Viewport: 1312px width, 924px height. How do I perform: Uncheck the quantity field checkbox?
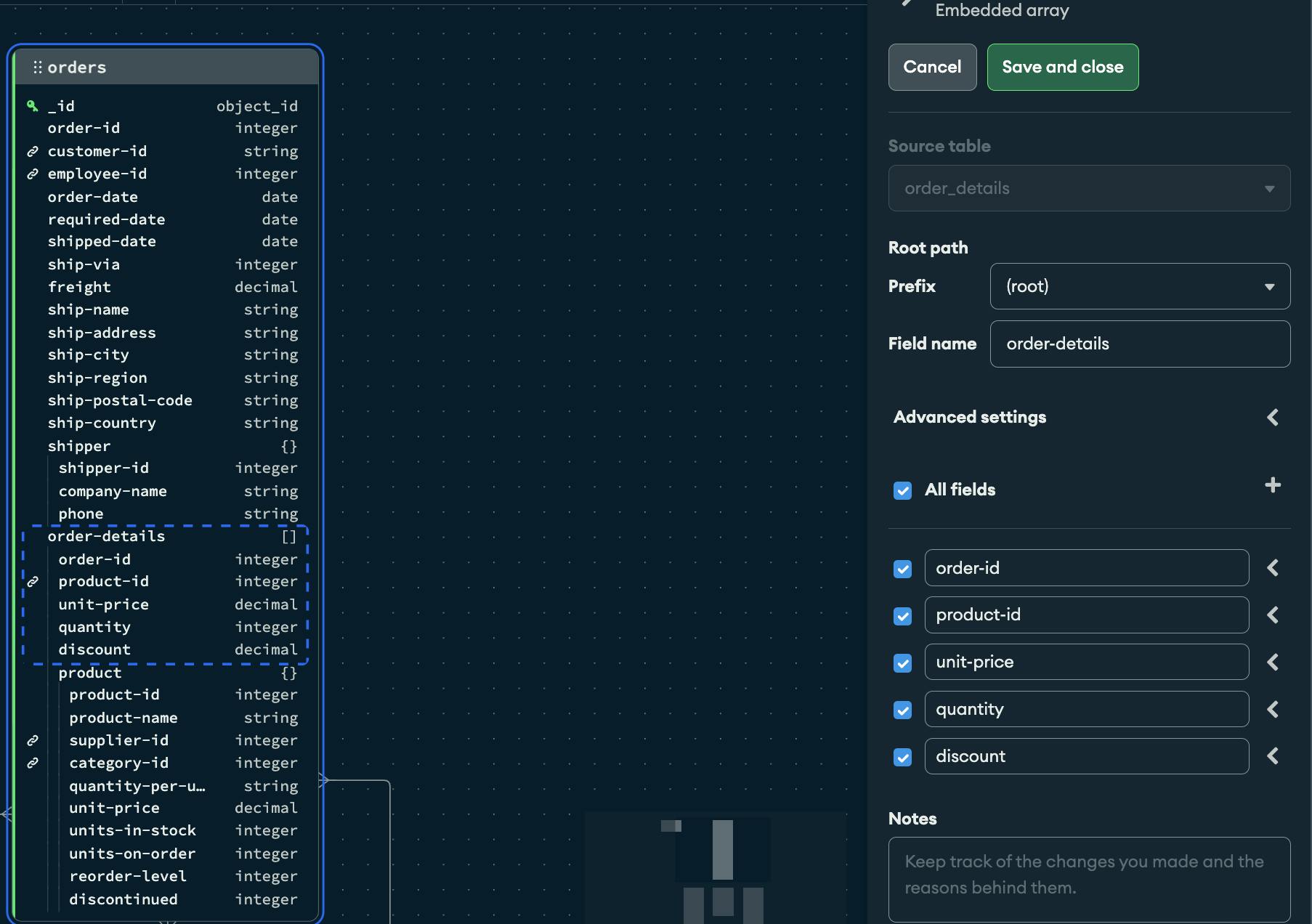[902, 710]
